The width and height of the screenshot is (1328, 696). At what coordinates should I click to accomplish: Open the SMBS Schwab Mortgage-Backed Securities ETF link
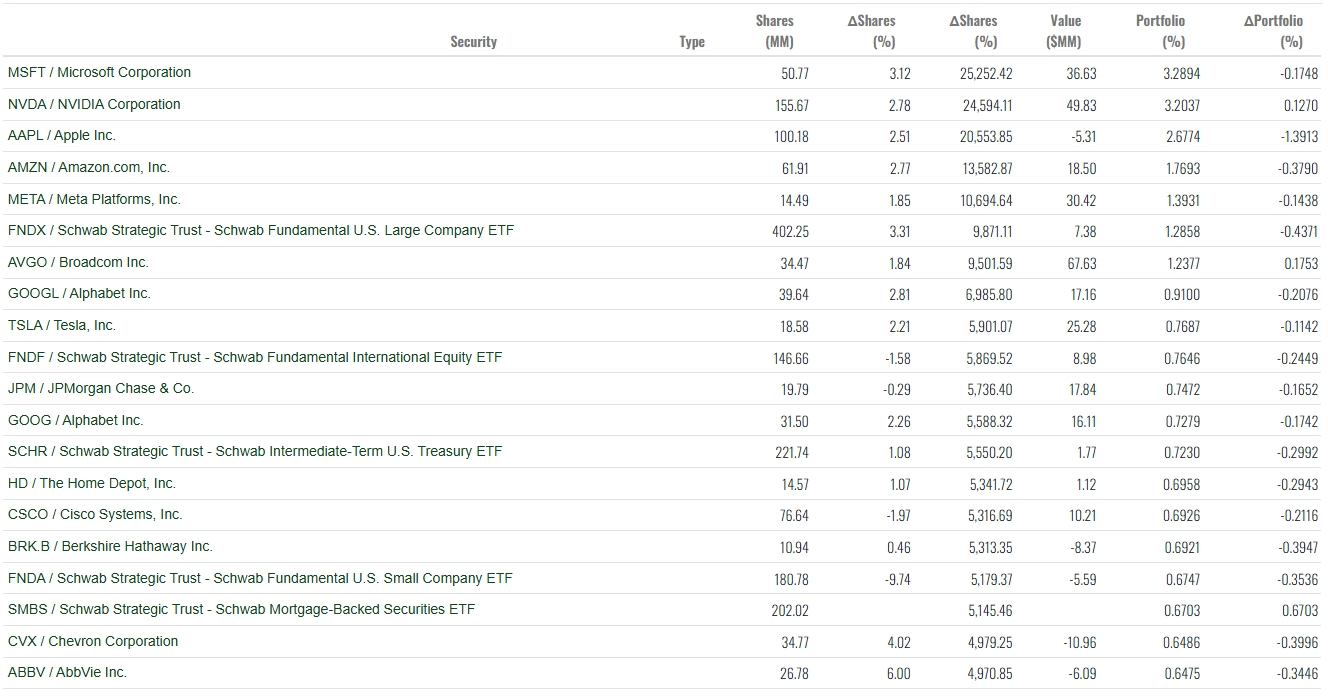[241, 609]
